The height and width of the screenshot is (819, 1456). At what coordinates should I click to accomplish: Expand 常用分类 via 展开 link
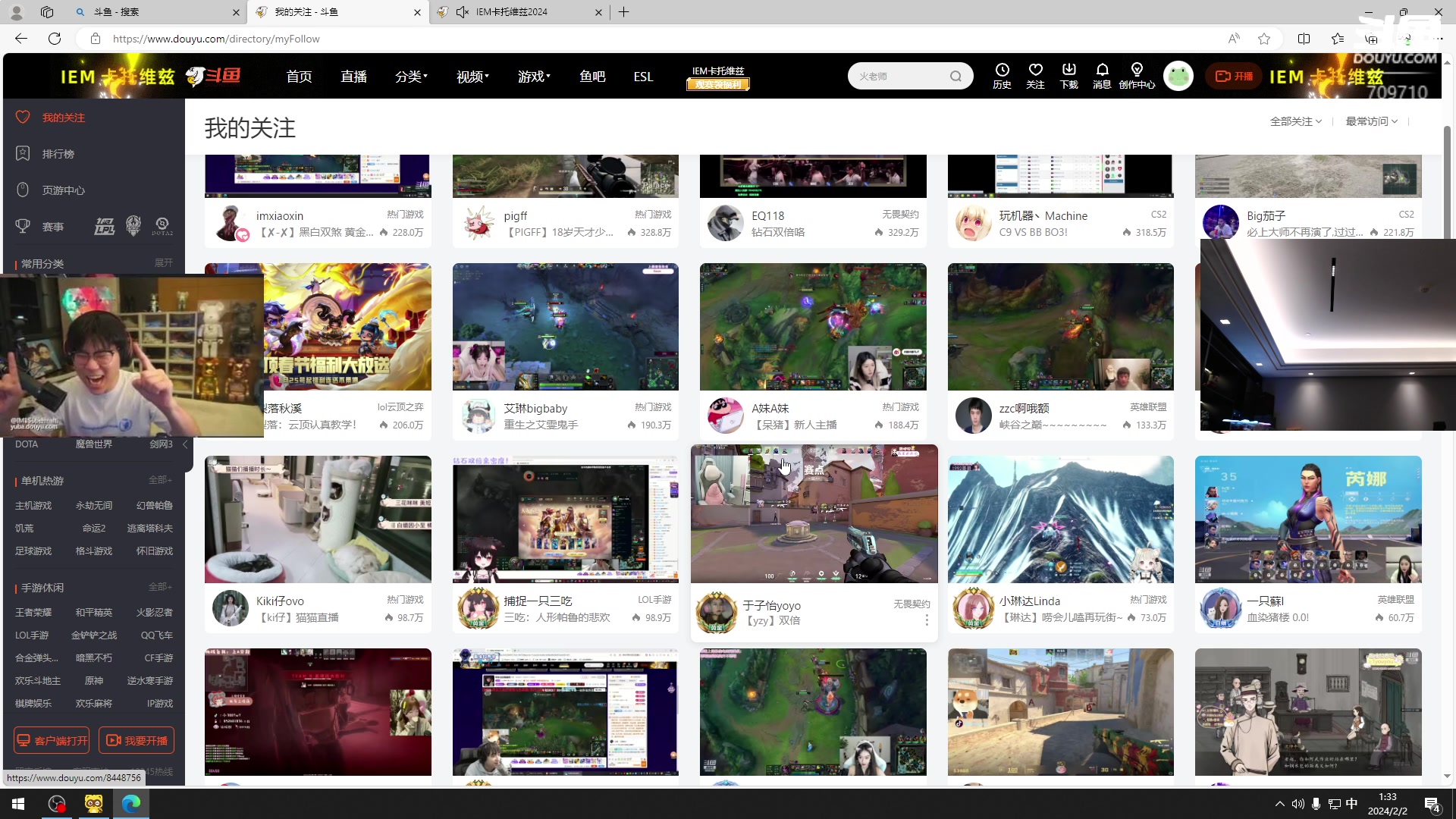click(163, 263)
